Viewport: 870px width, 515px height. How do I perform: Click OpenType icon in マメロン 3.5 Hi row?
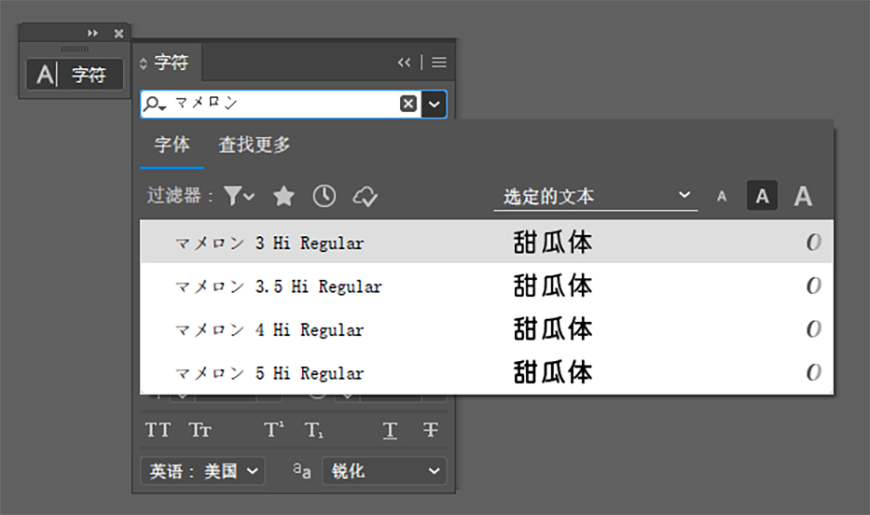pos(813,285)
